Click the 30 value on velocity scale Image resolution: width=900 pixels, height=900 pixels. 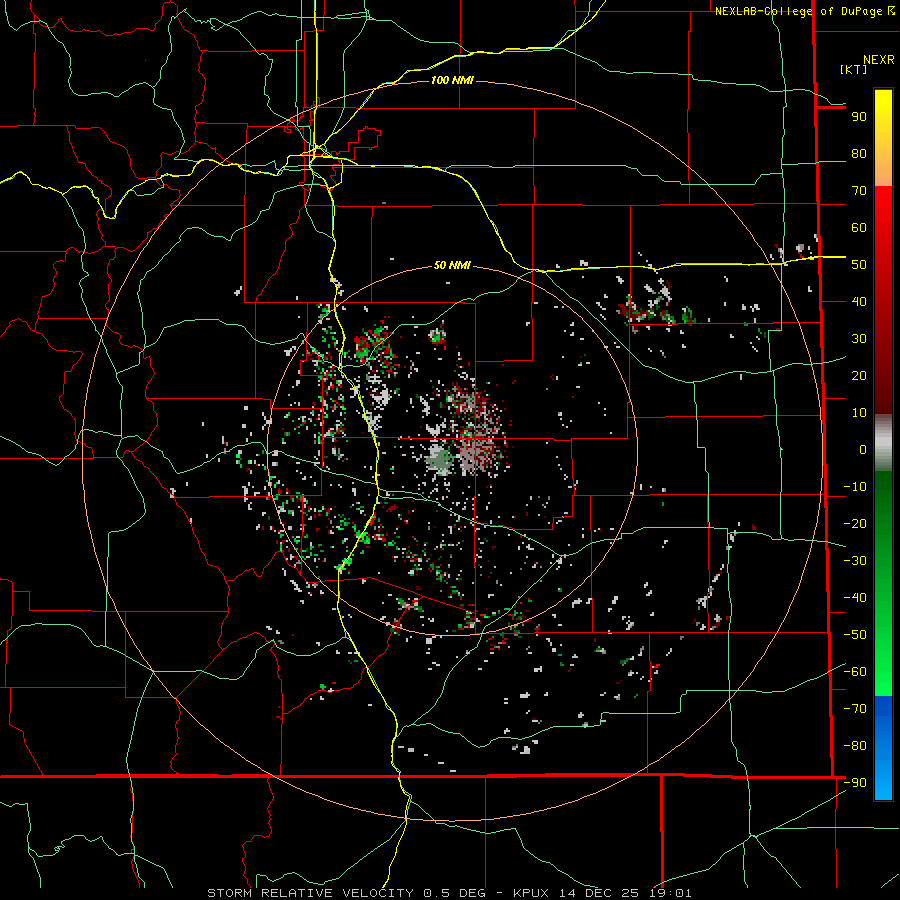tap(859, 339)
